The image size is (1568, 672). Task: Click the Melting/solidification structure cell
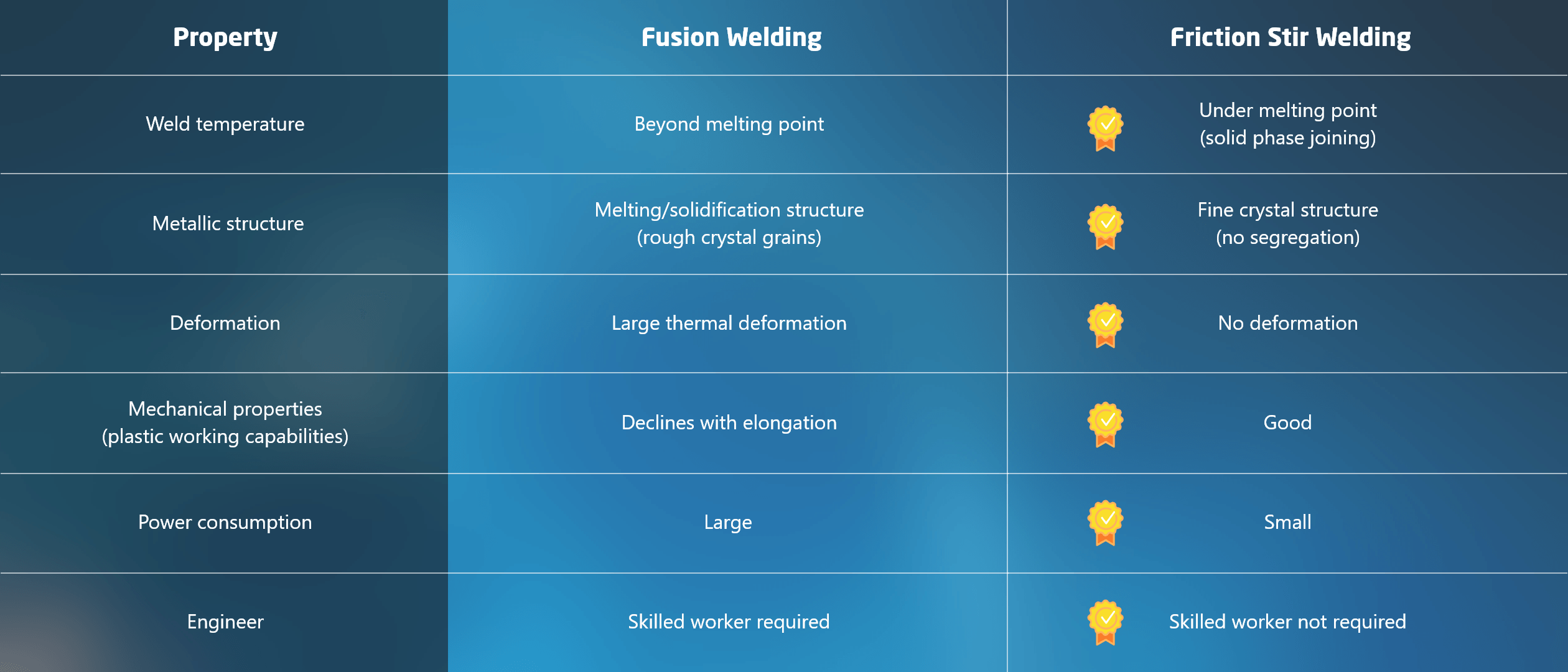pos(729,223)
